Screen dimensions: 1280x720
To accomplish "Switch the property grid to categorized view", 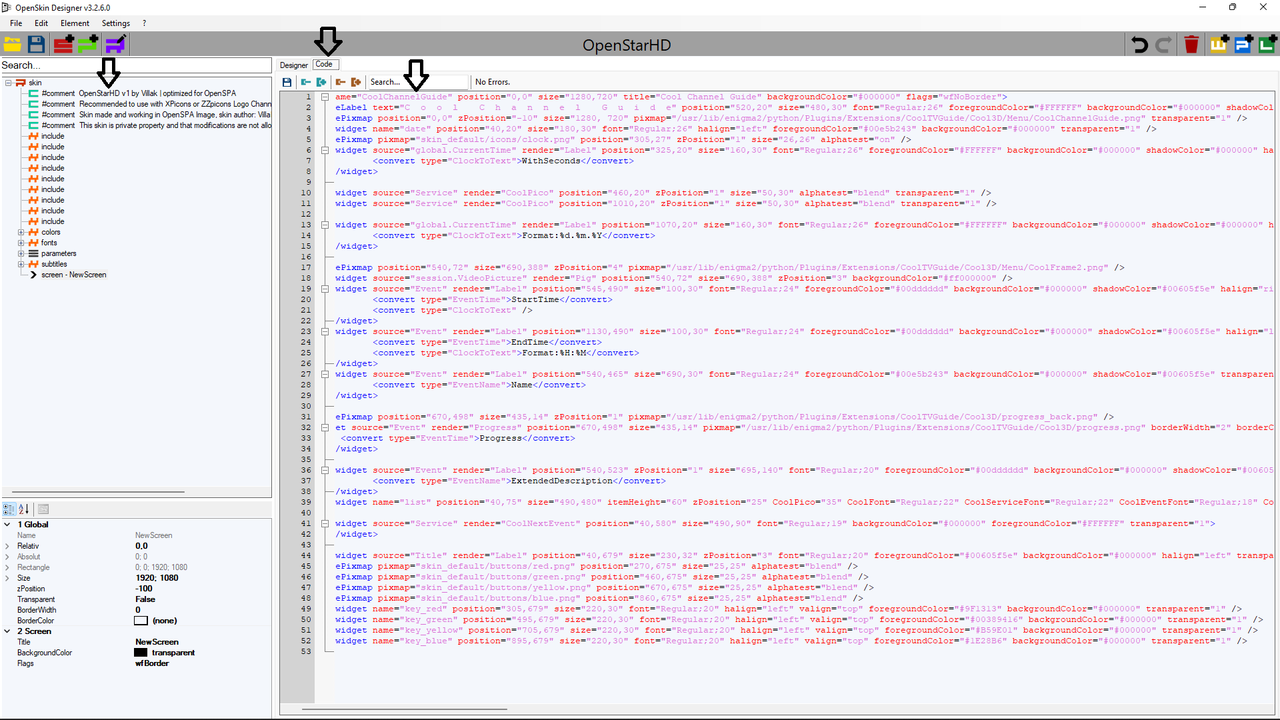I will pyautogui.click(x=9, y=509).
